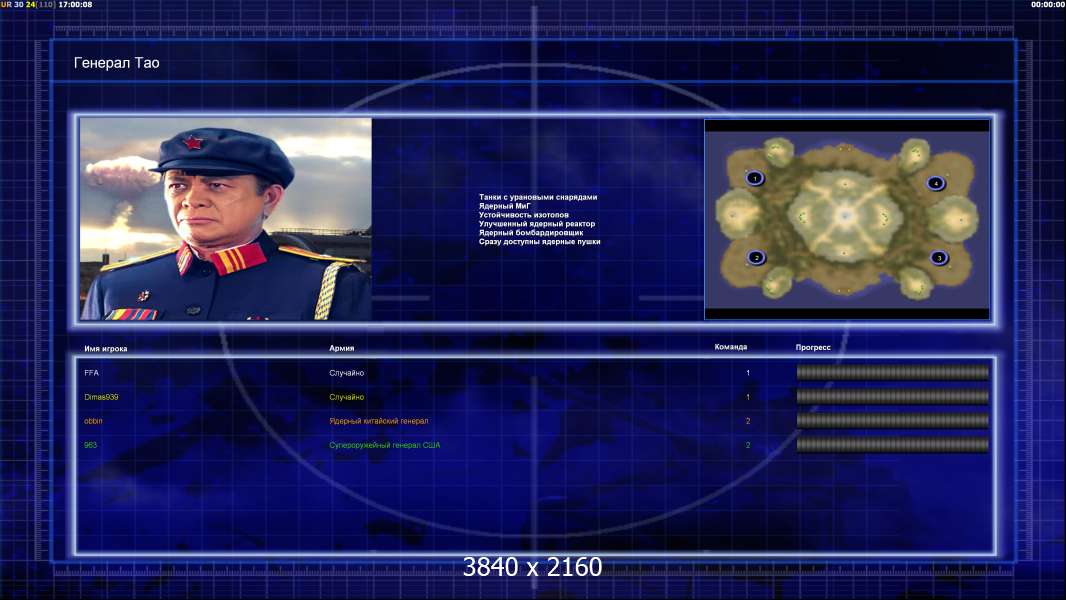The height and width of the screenshot is (600, 1066).
Task: Click the progress bar in the 963 row
Action: coord(893,445)
